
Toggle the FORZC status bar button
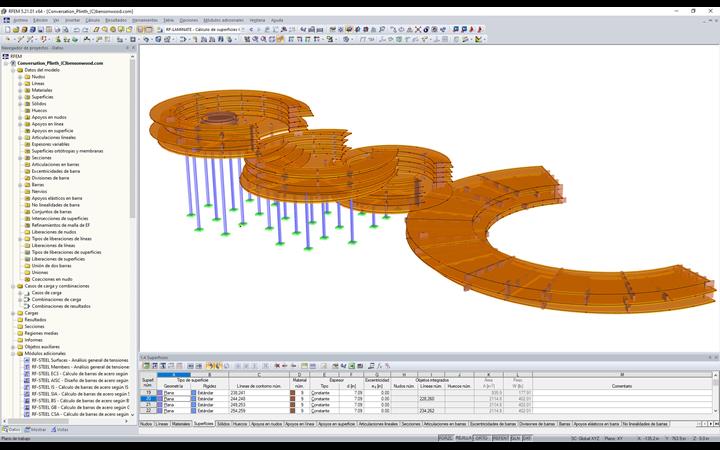[445, 439]
